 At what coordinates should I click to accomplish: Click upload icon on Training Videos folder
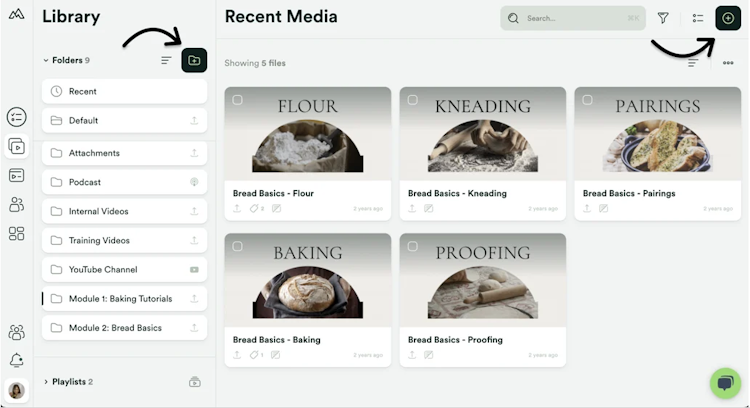tap(194, 240)
